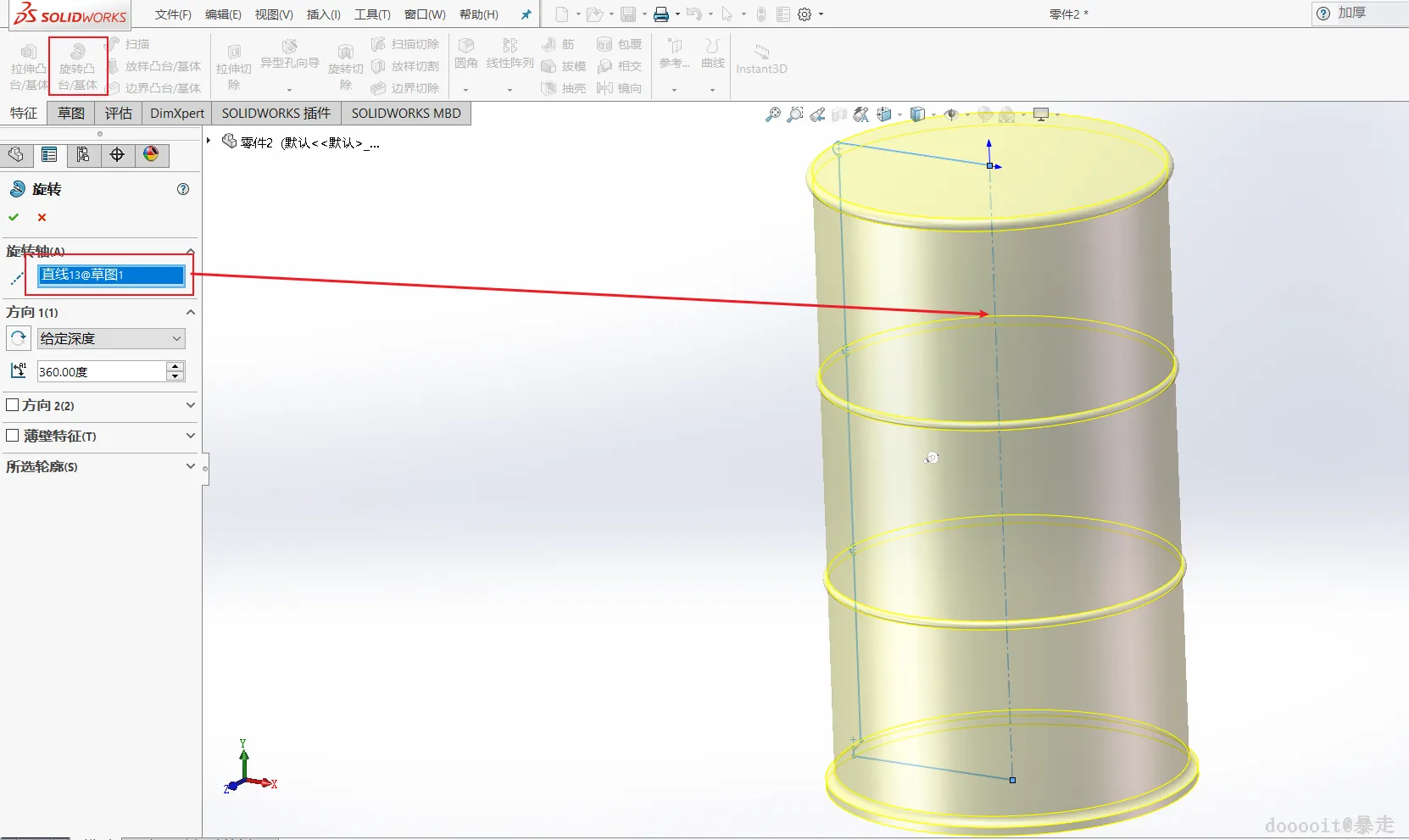
Task: Click the green checkmark to confirm revolve
Action: point(14,218)
